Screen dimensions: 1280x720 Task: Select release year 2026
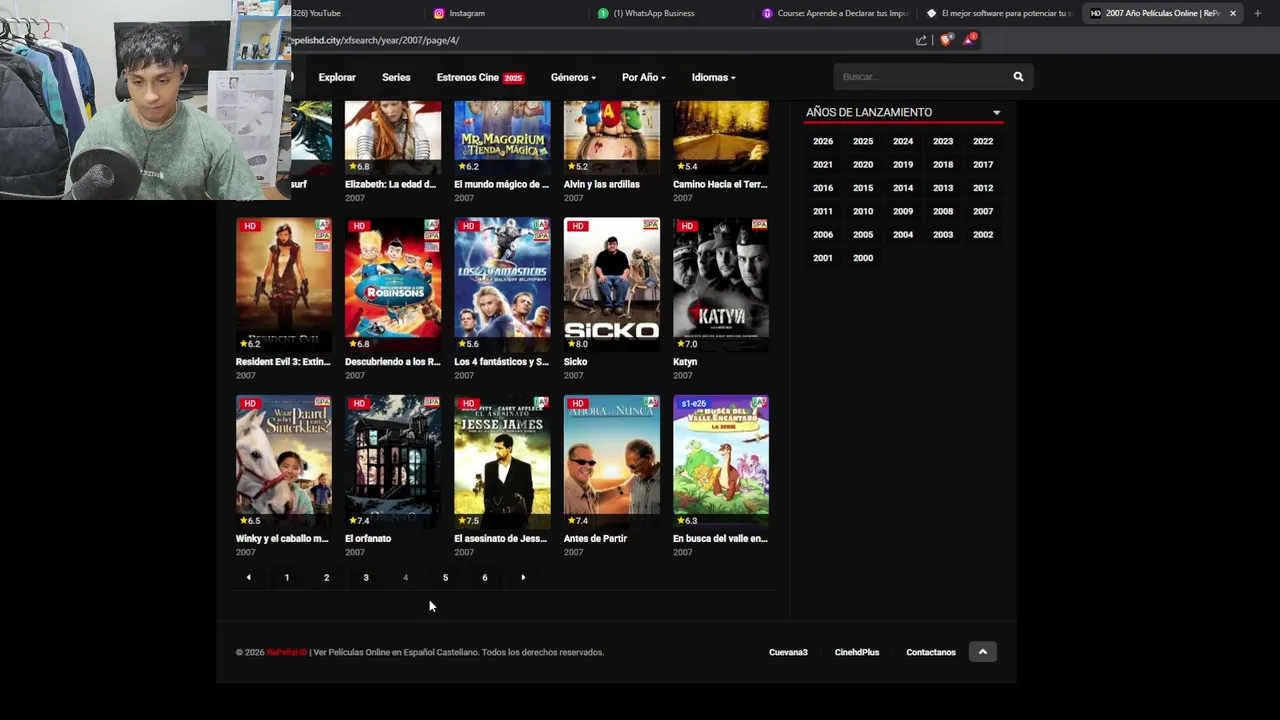(823, 141)
